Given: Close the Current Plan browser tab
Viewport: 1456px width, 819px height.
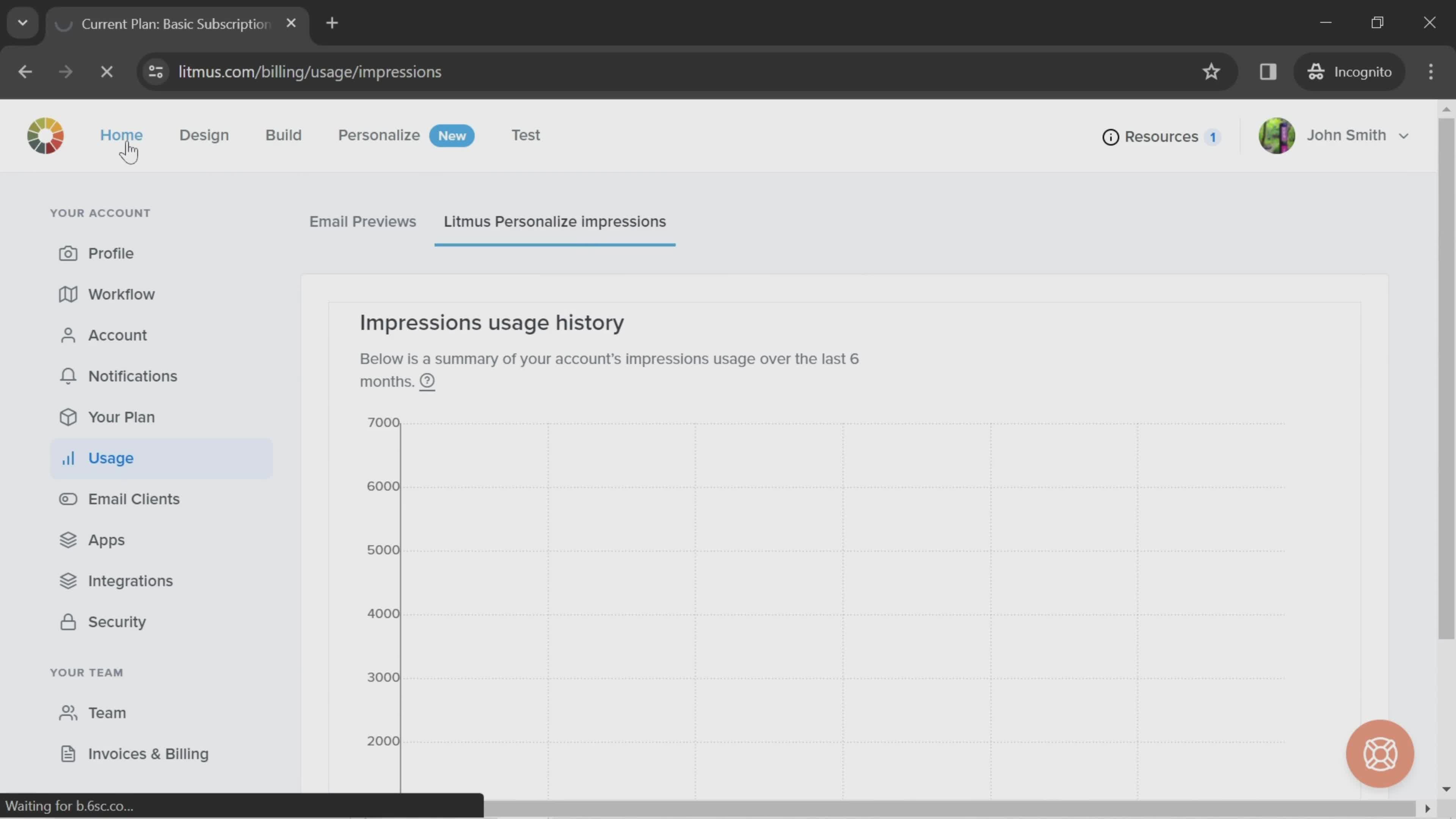Looking at the screenshot, I should 291,23.
